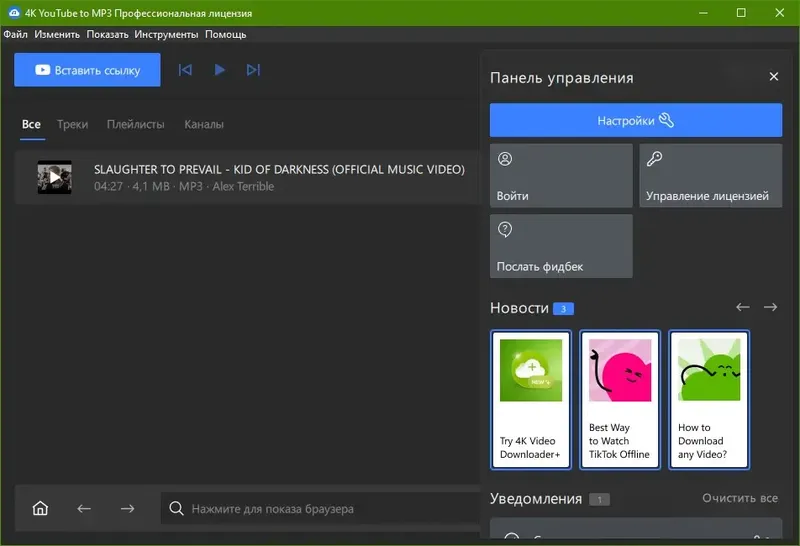Viewport: 800px width, 546px height.
Task: Open the Изменить menu
Action: pos(57,34)
